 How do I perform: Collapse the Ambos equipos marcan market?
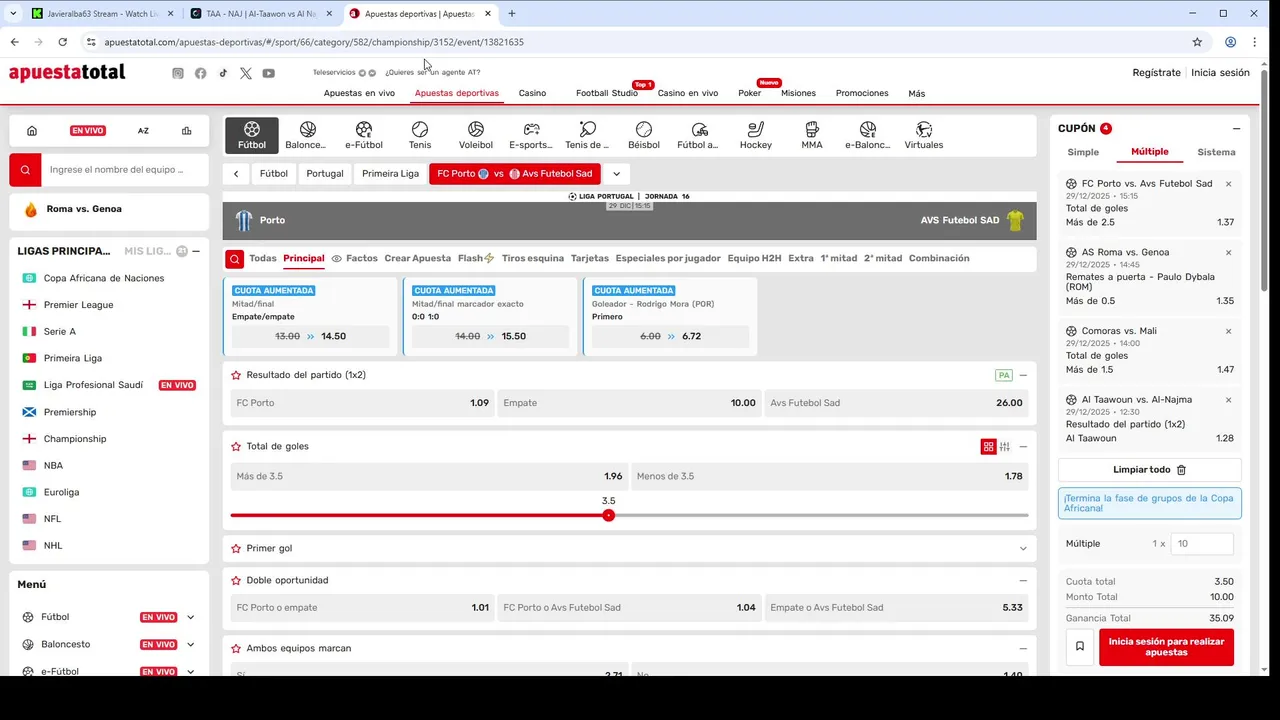point(1023,648)
